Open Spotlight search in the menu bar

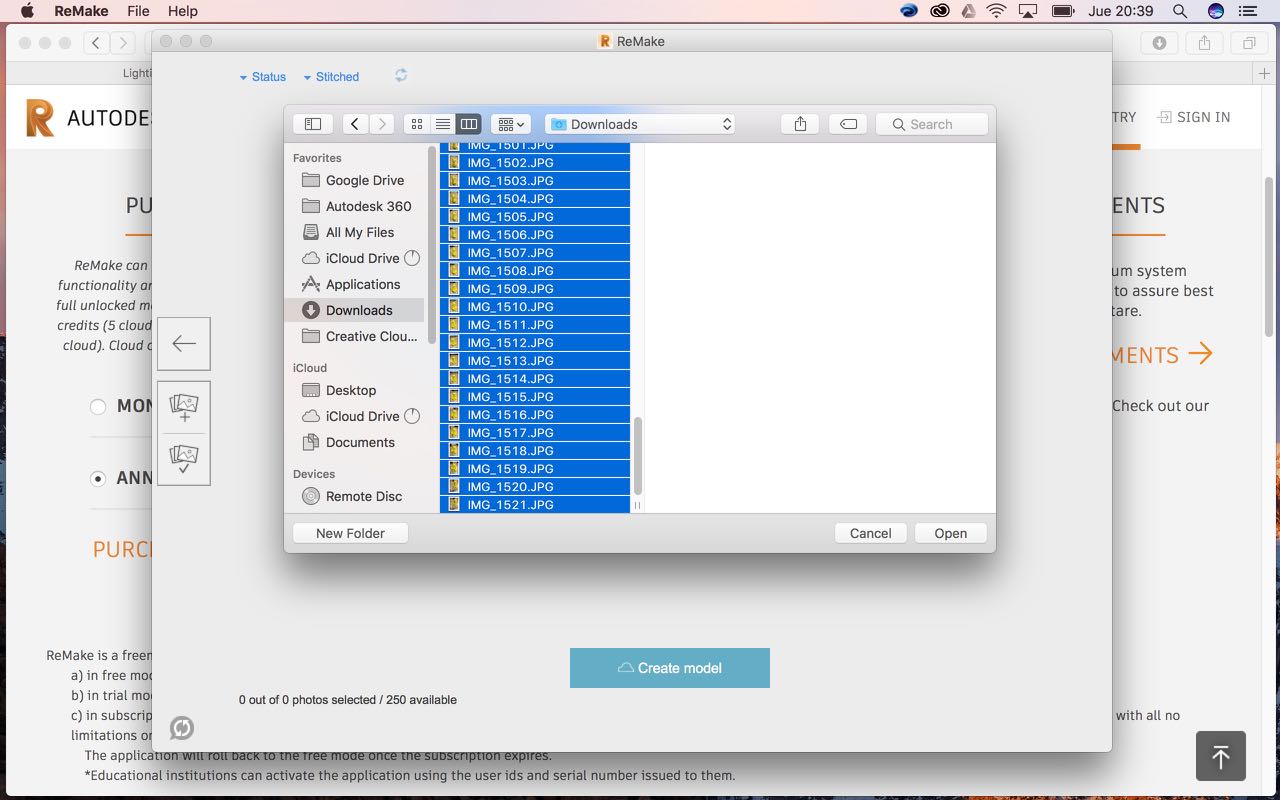1180,11
